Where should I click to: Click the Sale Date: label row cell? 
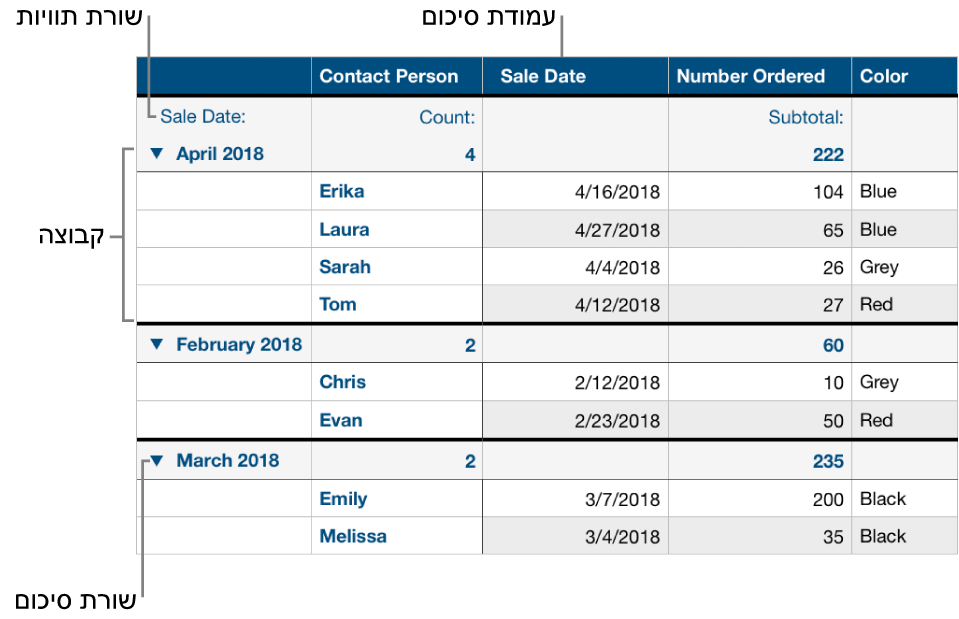[x=203, y=117]
